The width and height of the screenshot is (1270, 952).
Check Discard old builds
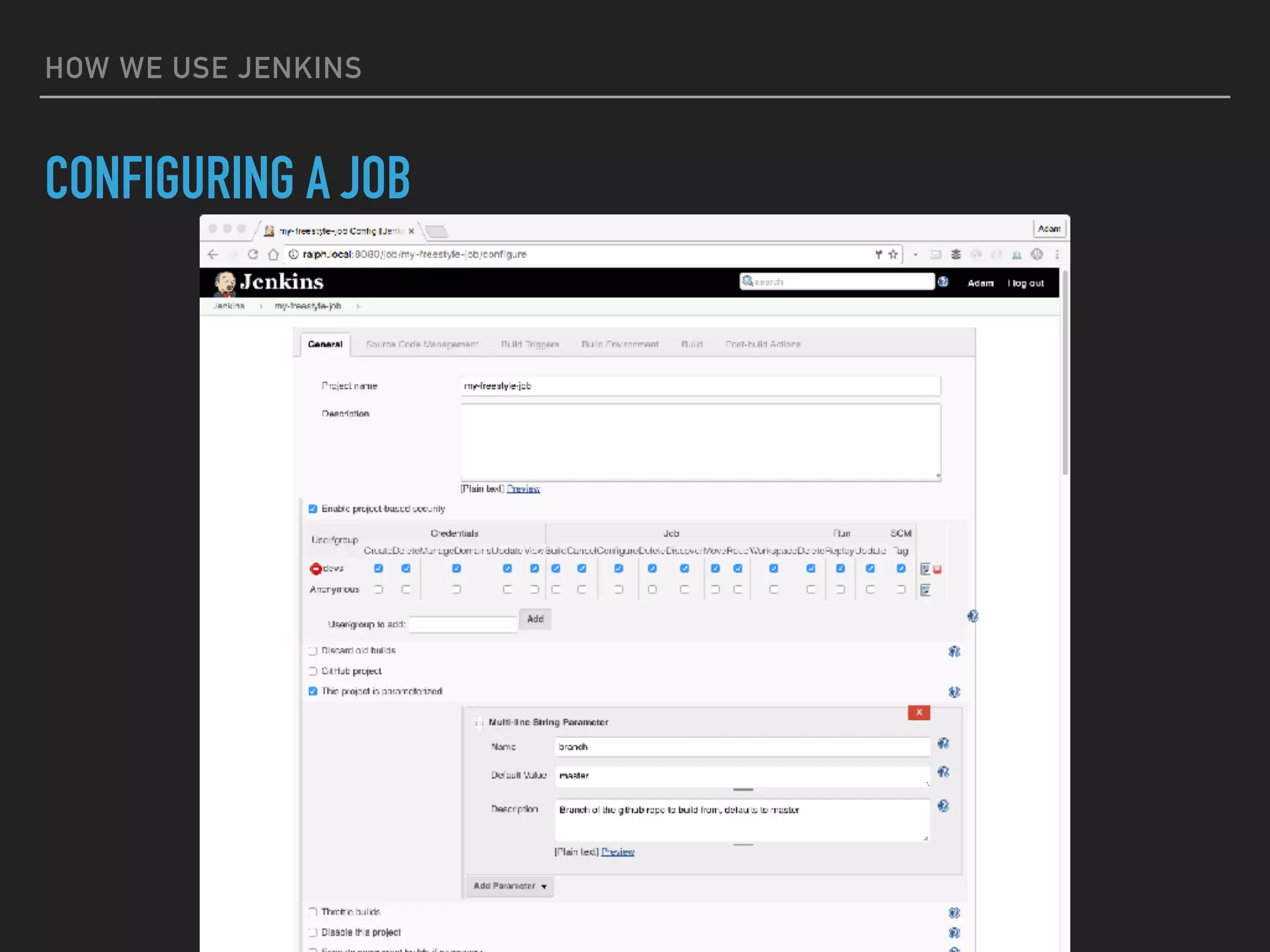pyautogui.click(x=313, y=651)
